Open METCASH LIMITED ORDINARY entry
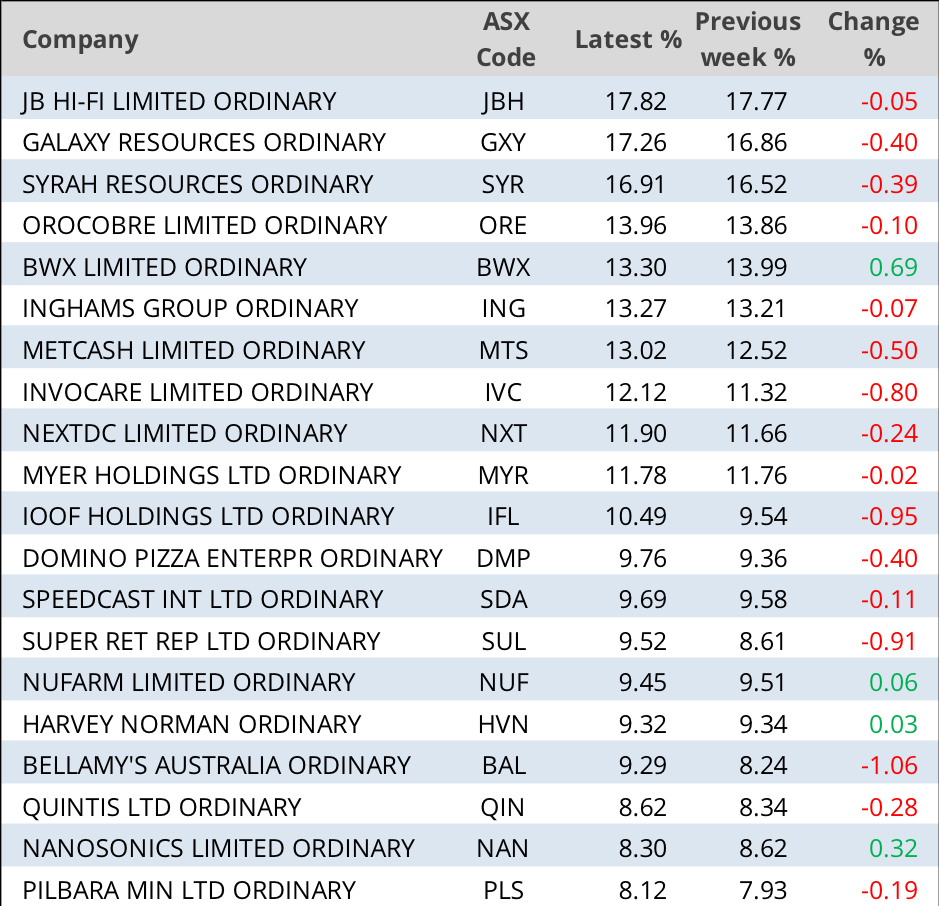The width and height of the screenshot is (939, 906). 193,350
